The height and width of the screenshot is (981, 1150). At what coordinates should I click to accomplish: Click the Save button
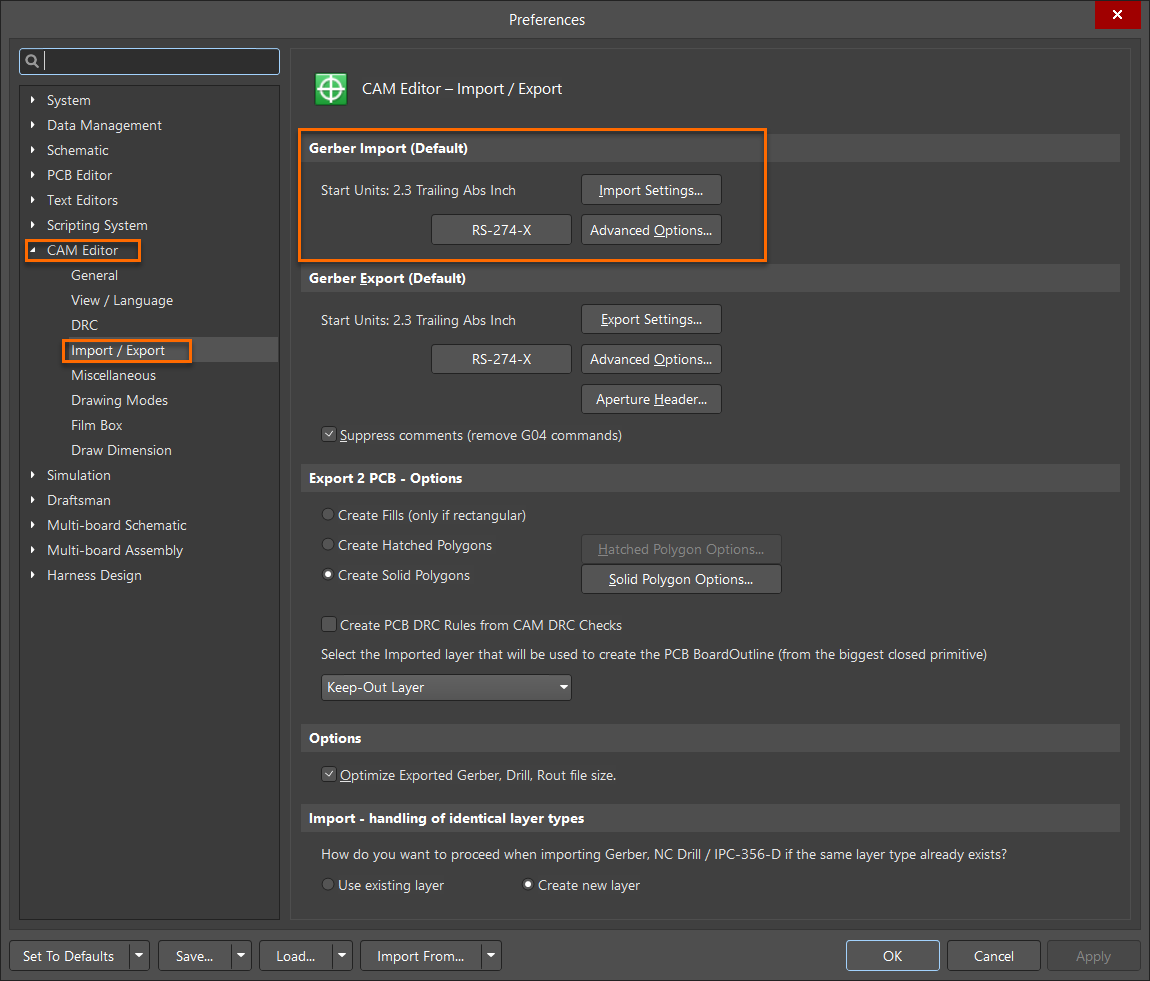[x=194, y=956]
